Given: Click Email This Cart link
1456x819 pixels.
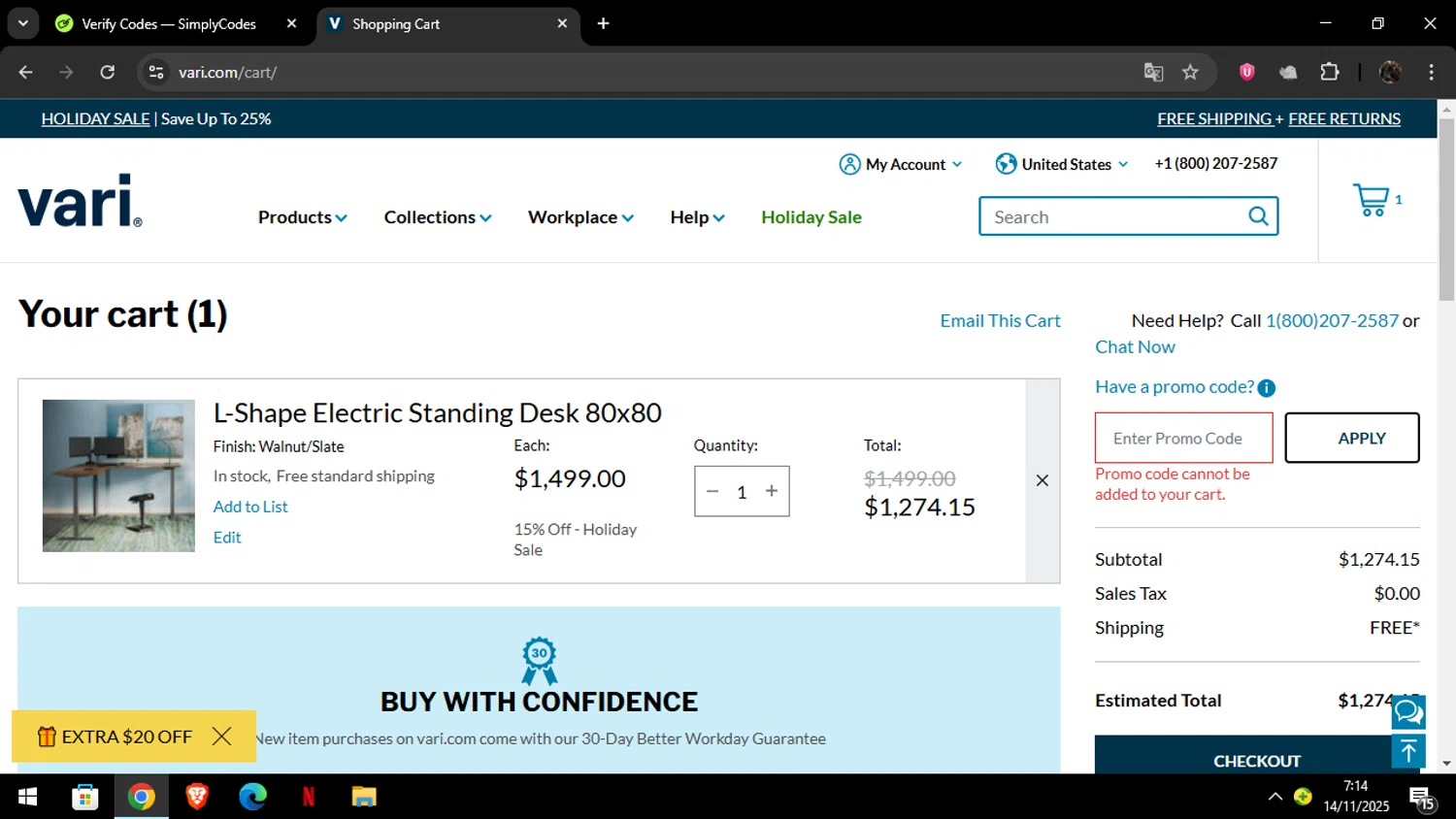Looking at the screenshot, I should [1000, 320].
